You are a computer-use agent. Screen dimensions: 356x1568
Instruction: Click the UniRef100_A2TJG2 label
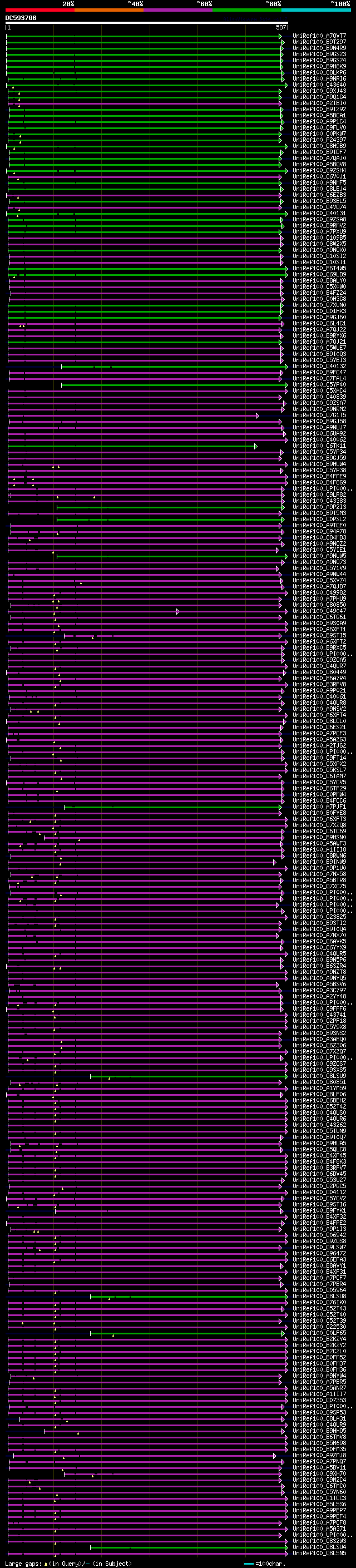pyautogui.click(x=319, y=746)
